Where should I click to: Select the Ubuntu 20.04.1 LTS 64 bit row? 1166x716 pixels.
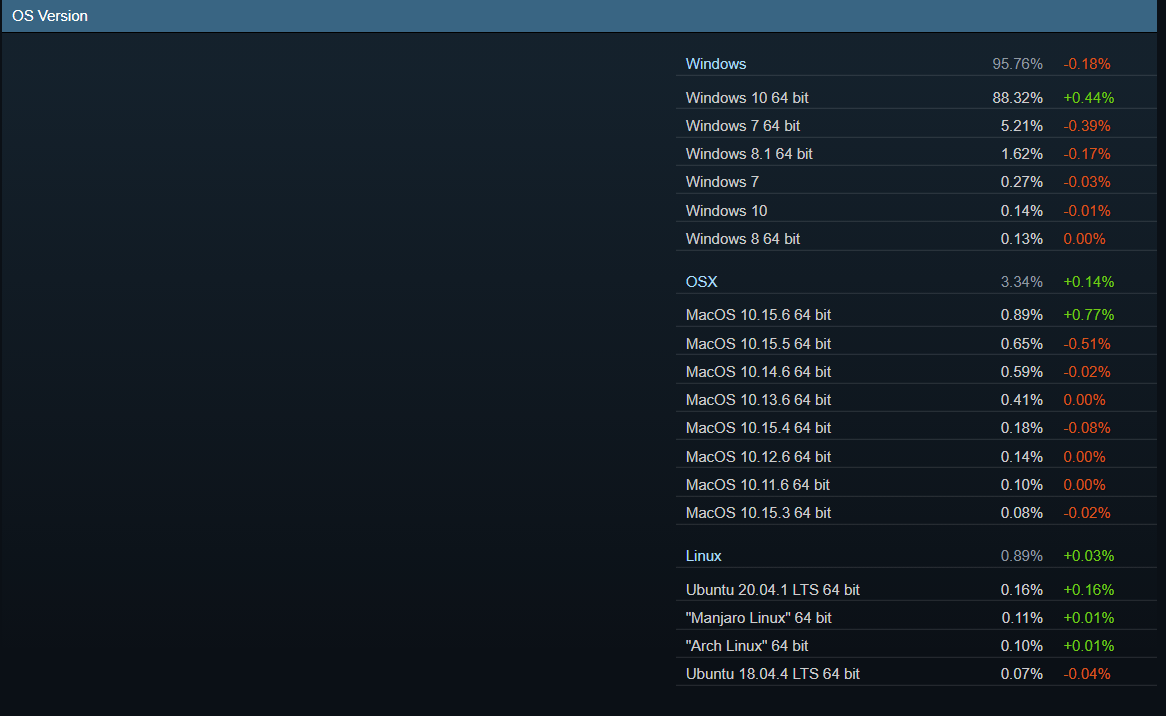(x=773, y=590)
